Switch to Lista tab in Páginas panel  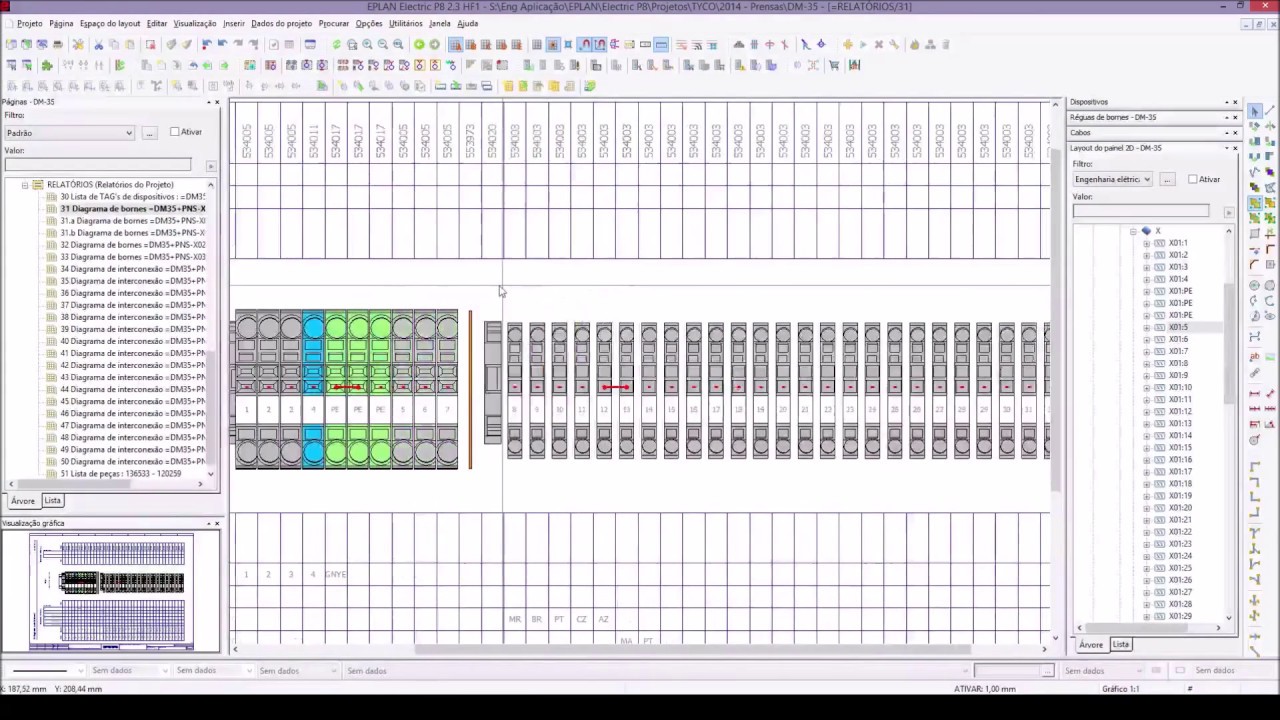coord(52,501)
